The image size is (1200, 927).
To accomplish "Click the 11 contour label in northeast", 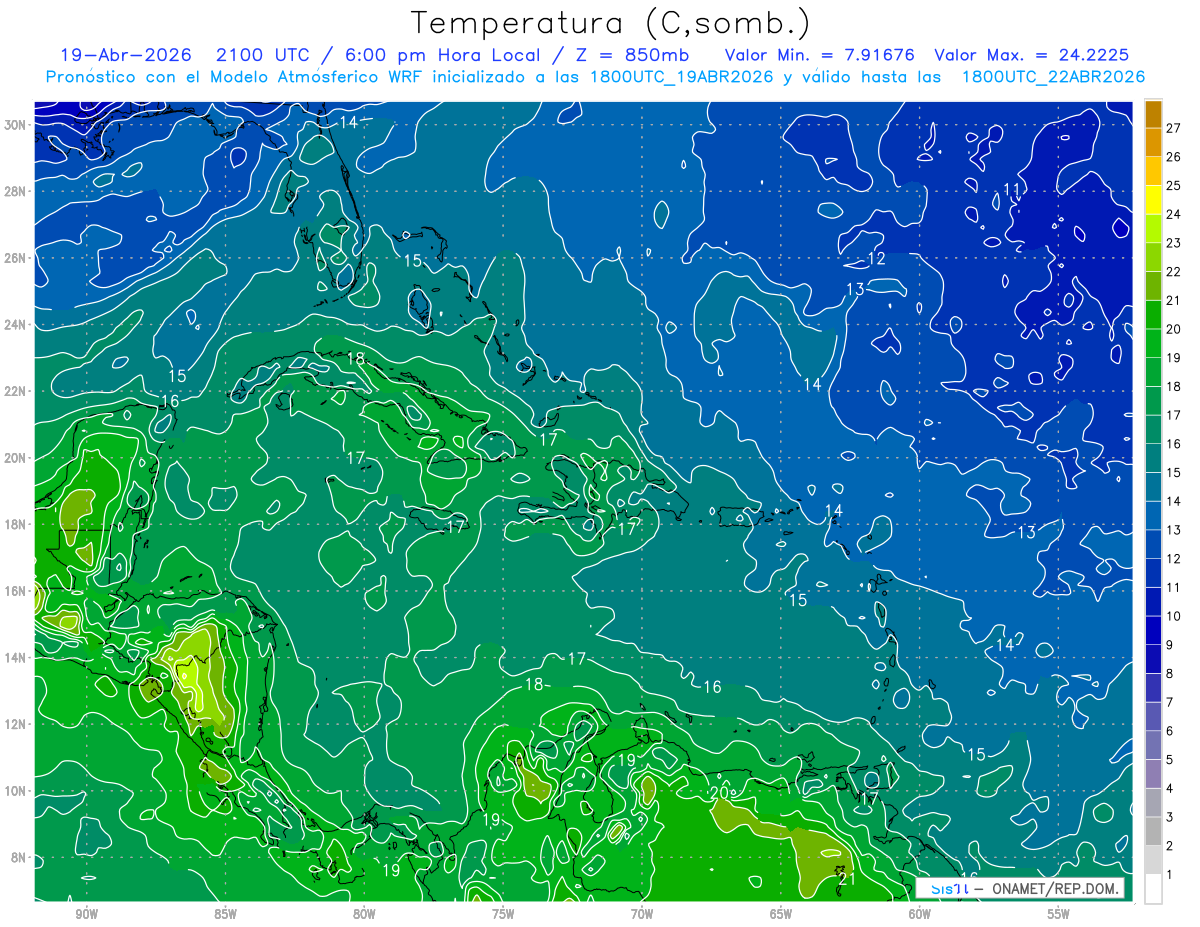I will [1012, 190].
